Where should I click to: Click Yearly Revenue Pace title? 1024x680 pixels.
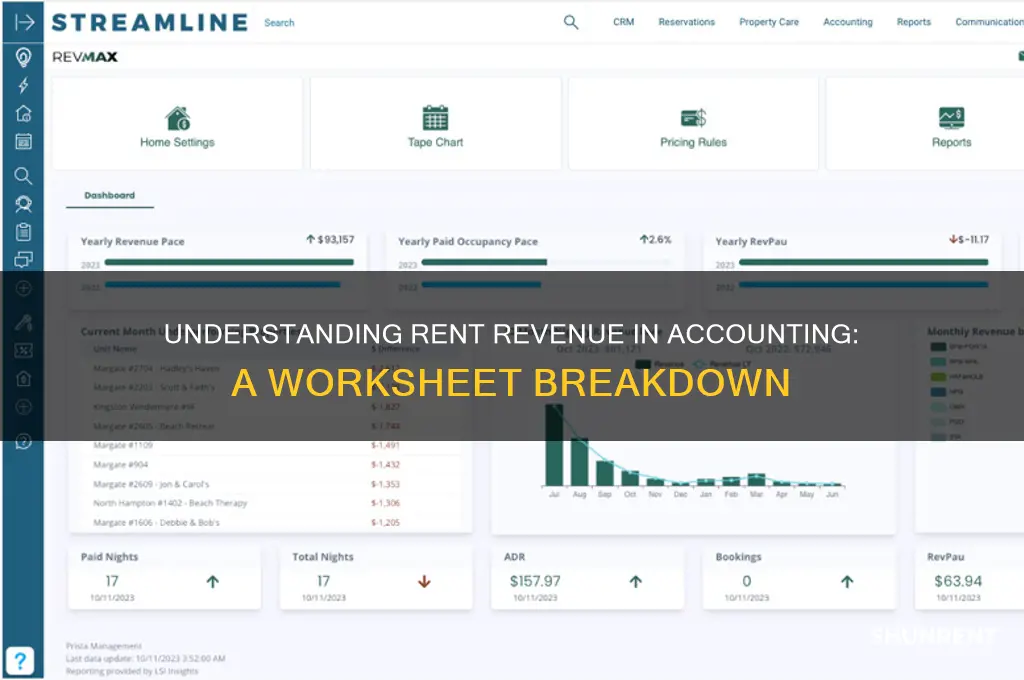point(133,242)
